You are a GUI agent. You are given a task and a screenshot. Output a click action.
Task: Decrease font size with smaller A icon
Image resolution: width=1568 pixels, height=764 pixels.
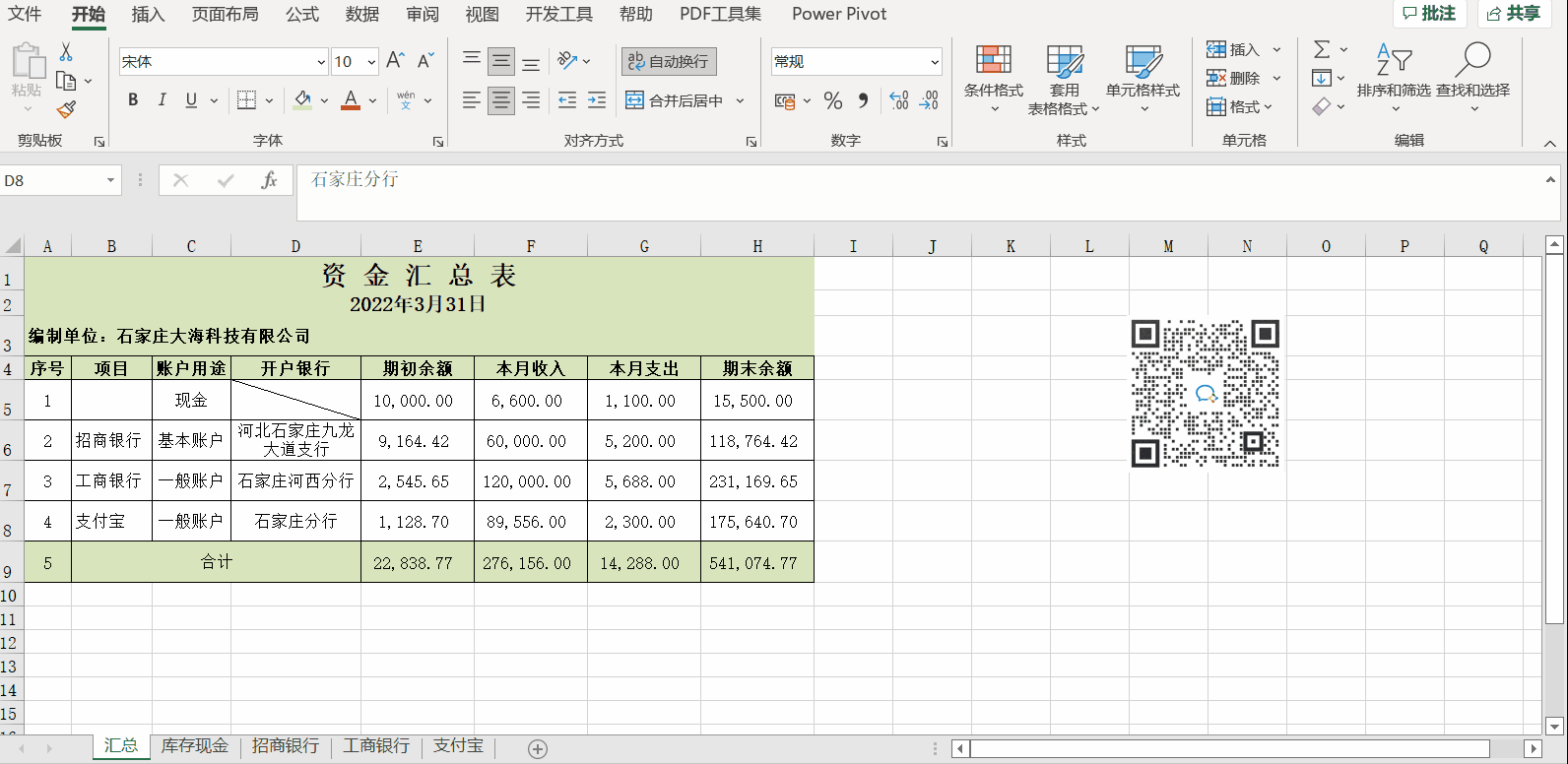click(425, 61)
